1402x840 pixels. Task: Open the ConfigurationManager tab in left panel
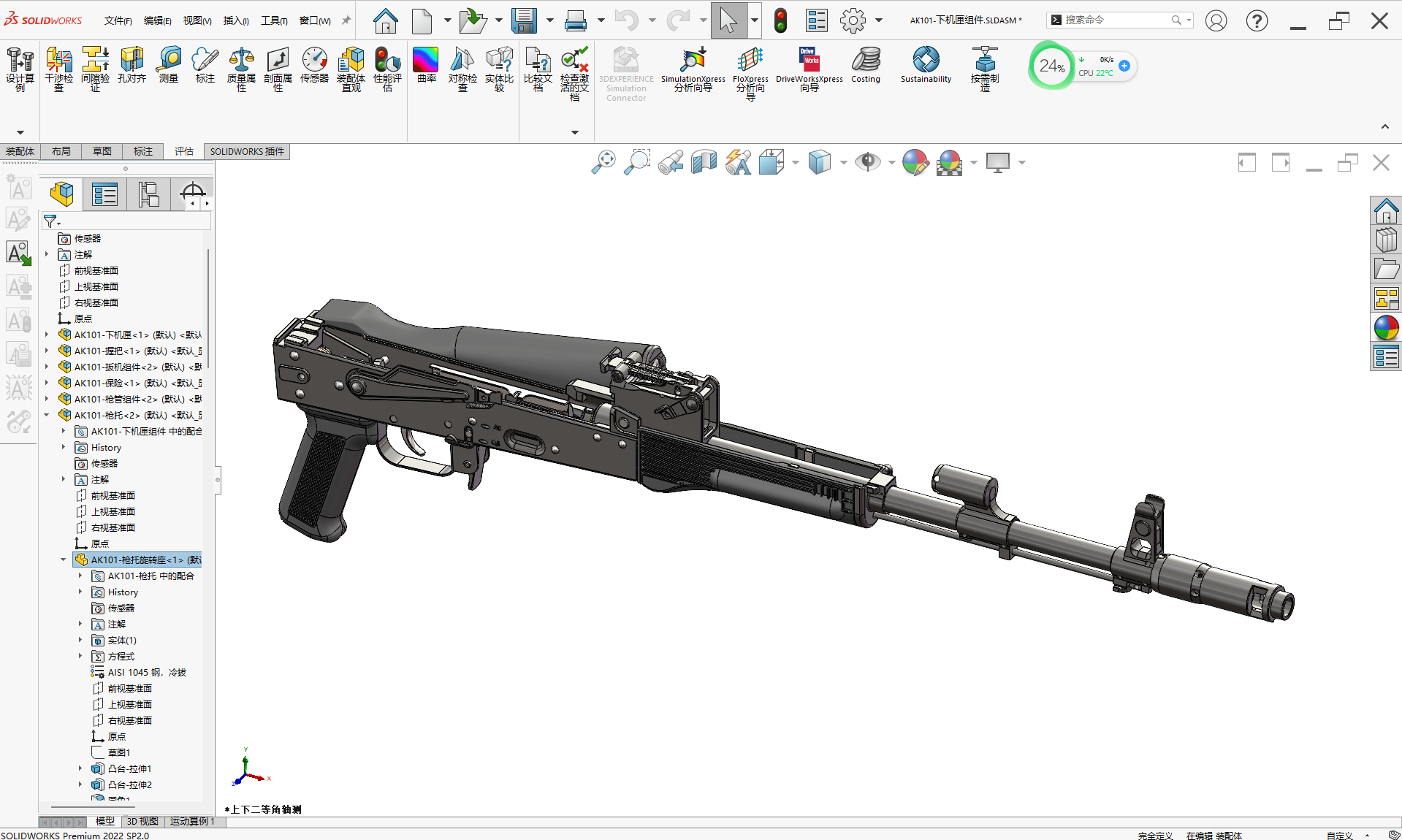pyautogui.click(x=148, y=194)
